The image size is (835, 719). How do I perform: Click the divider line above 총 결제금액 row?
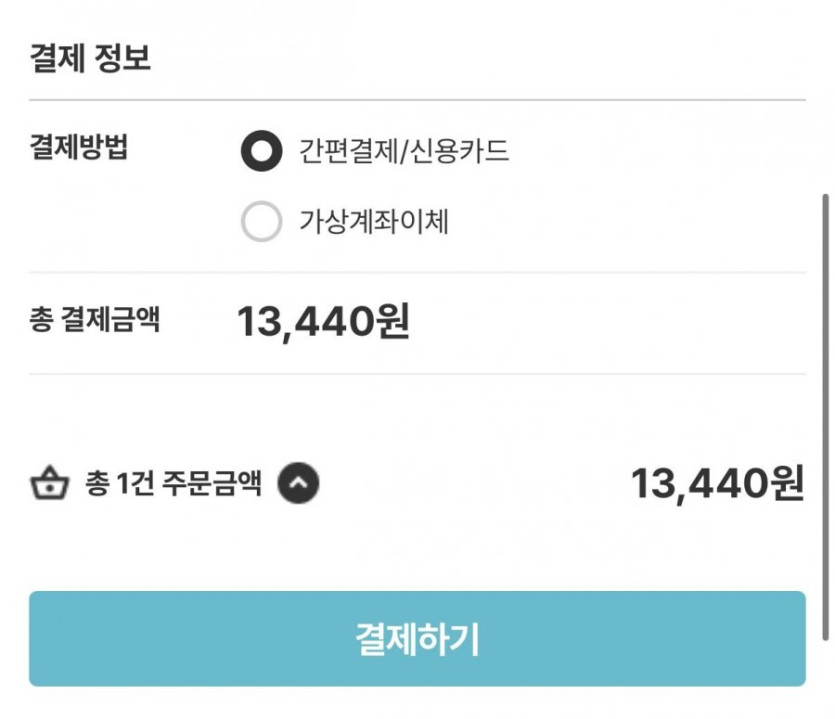click(x=417, y=272)
